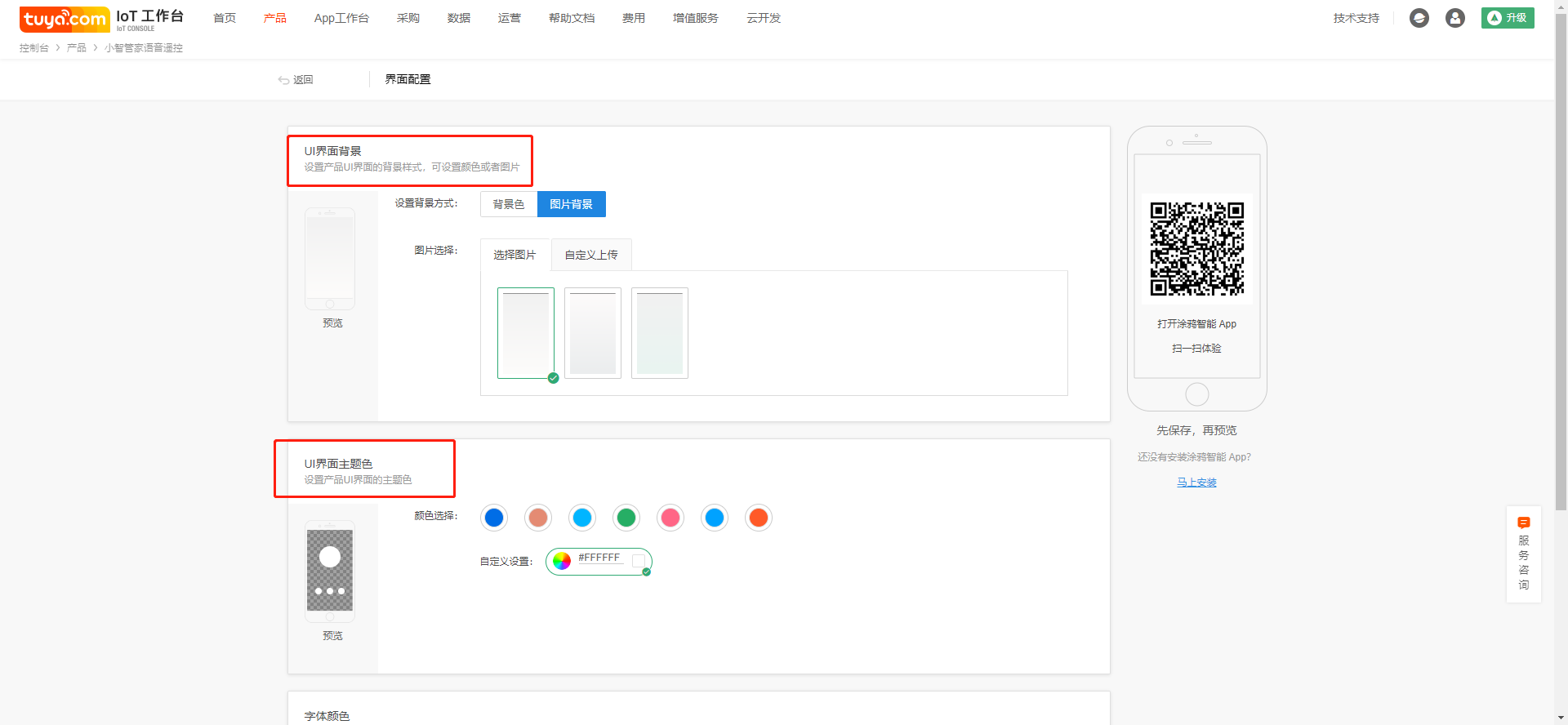Image resolution: width=1568 pixels, height=725 pixels.
Task: Open the 产品 menu in the top navigation
Action: (x=275, y=18)
